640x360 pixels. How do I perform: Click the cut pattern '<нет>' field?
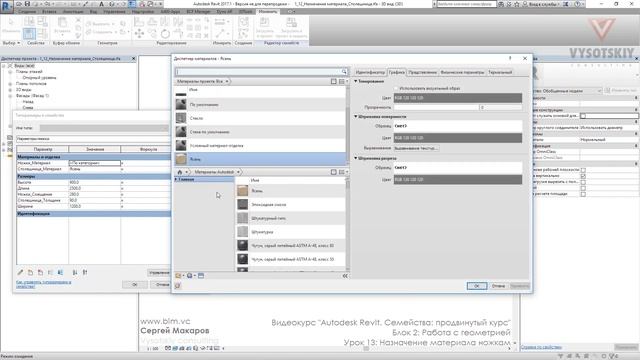[458, 168]
